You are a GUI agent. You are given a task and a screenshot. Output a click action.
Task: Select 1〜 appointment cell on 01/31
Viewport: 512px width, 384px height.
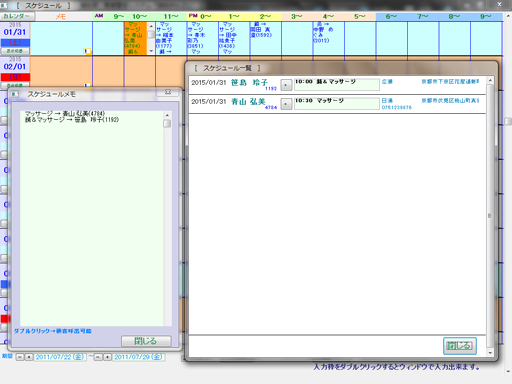click(234, 38)
